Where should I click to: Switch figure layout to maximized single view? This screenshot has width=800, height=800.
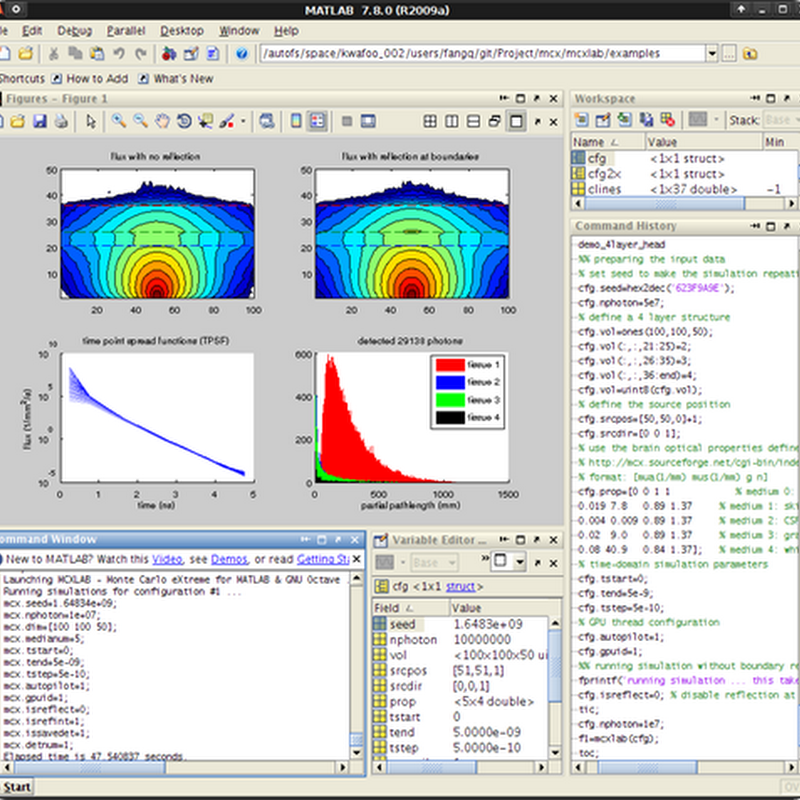[516, 121]
